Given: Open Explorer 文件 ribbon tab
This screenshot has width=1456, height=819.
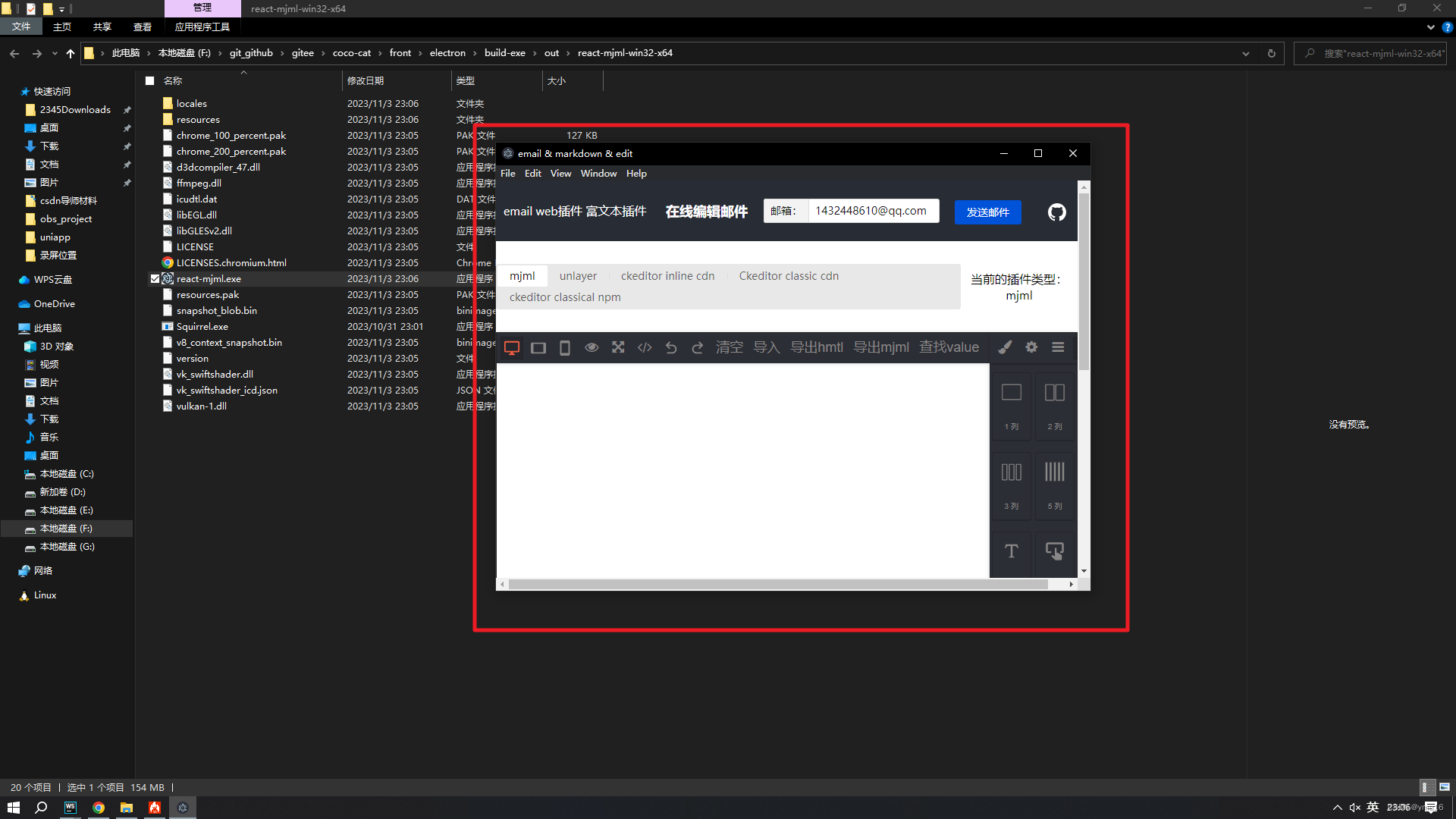Looking at the screenshot, I should [x=21, y=27].
